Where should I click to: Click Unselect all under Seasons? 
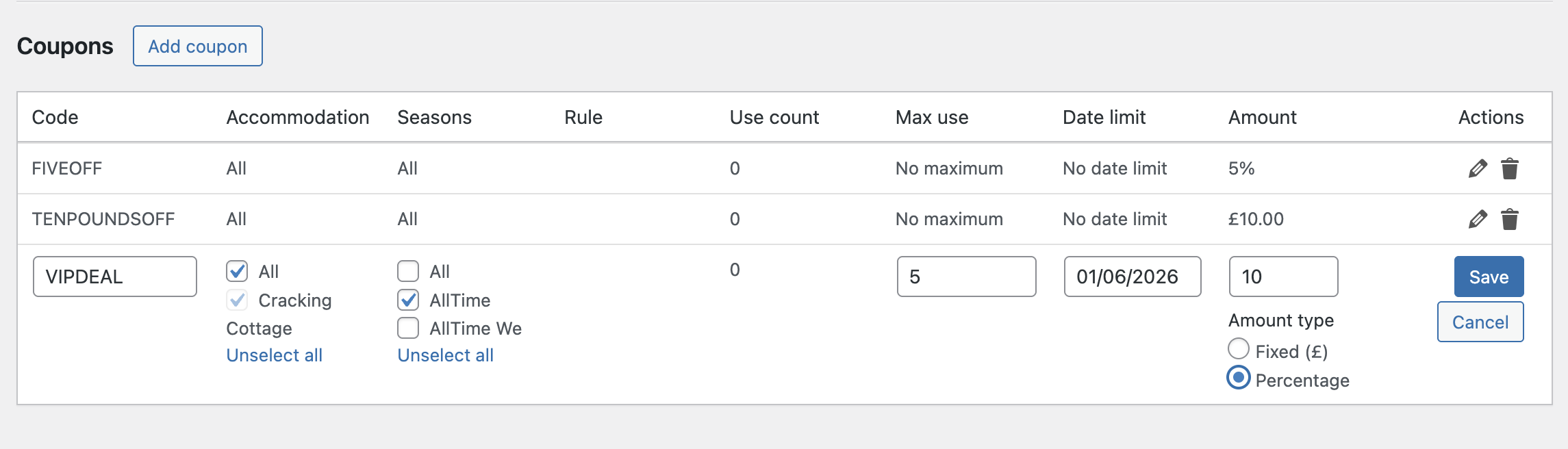(445, 355)
